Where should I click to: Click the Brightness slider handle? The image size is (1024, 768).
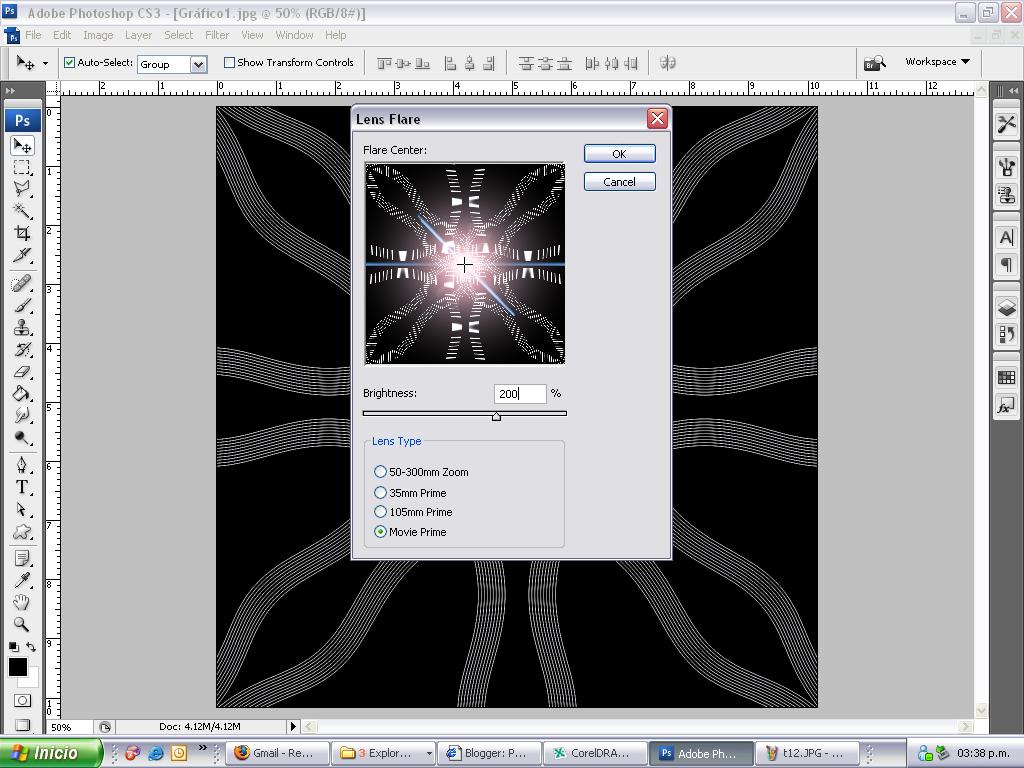pos(496,416)
